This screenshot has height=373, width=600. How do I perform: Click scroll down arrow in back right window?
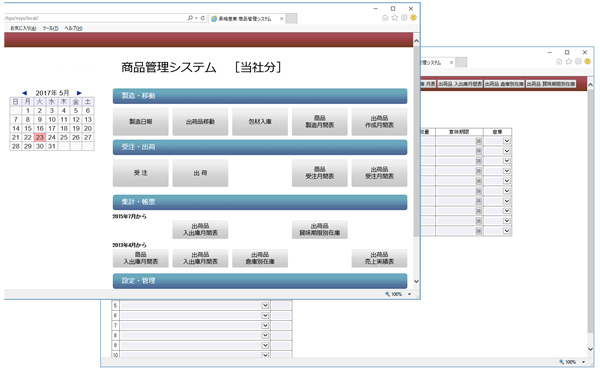click(590, 349)
